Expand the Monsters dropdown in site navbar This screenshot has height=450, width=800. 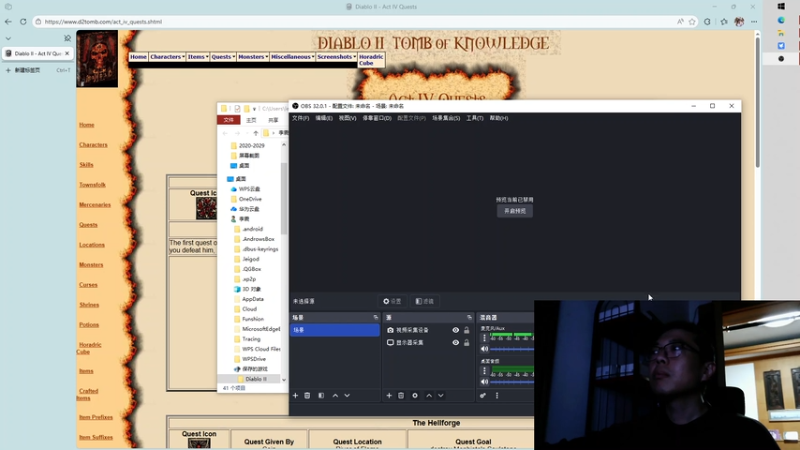253,57
